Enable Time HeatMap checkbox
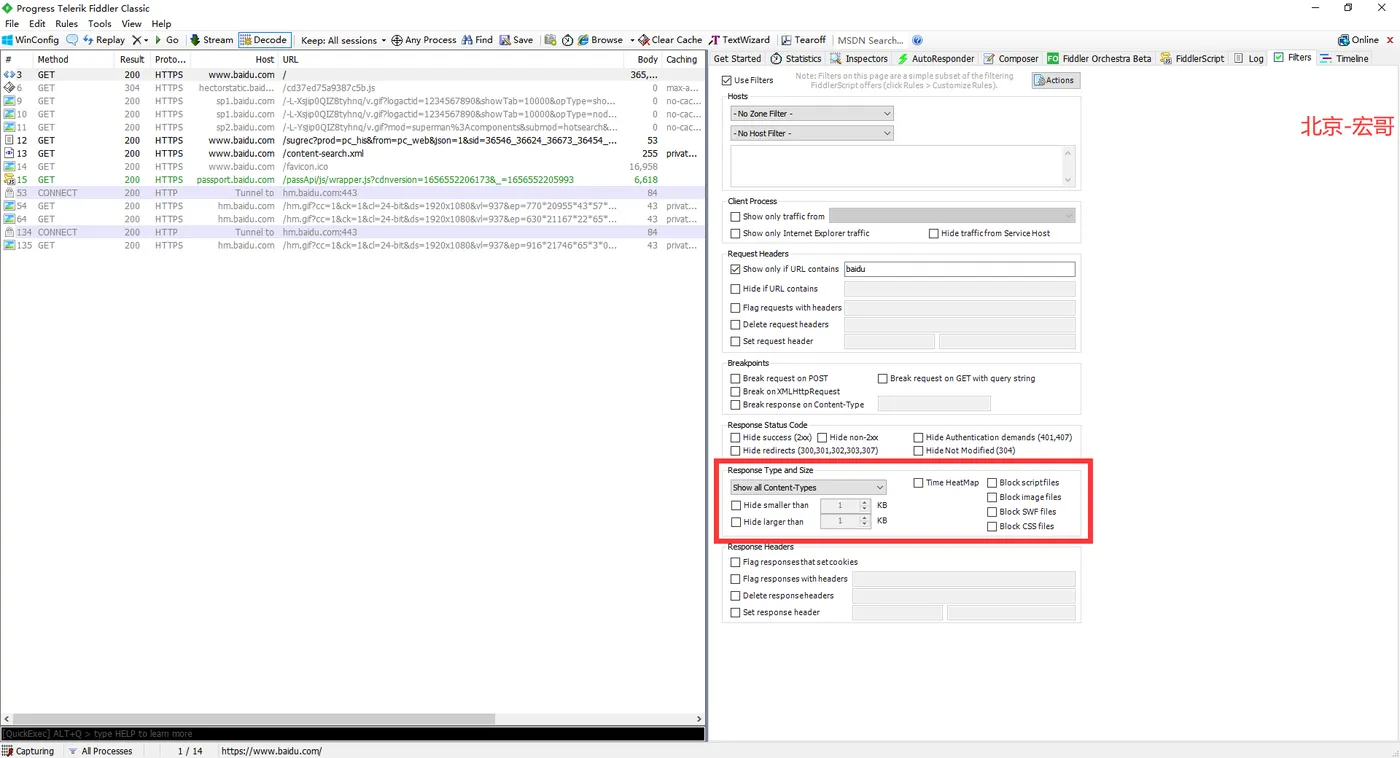Viewport: 1400px width, 758px height. point(918,483)
